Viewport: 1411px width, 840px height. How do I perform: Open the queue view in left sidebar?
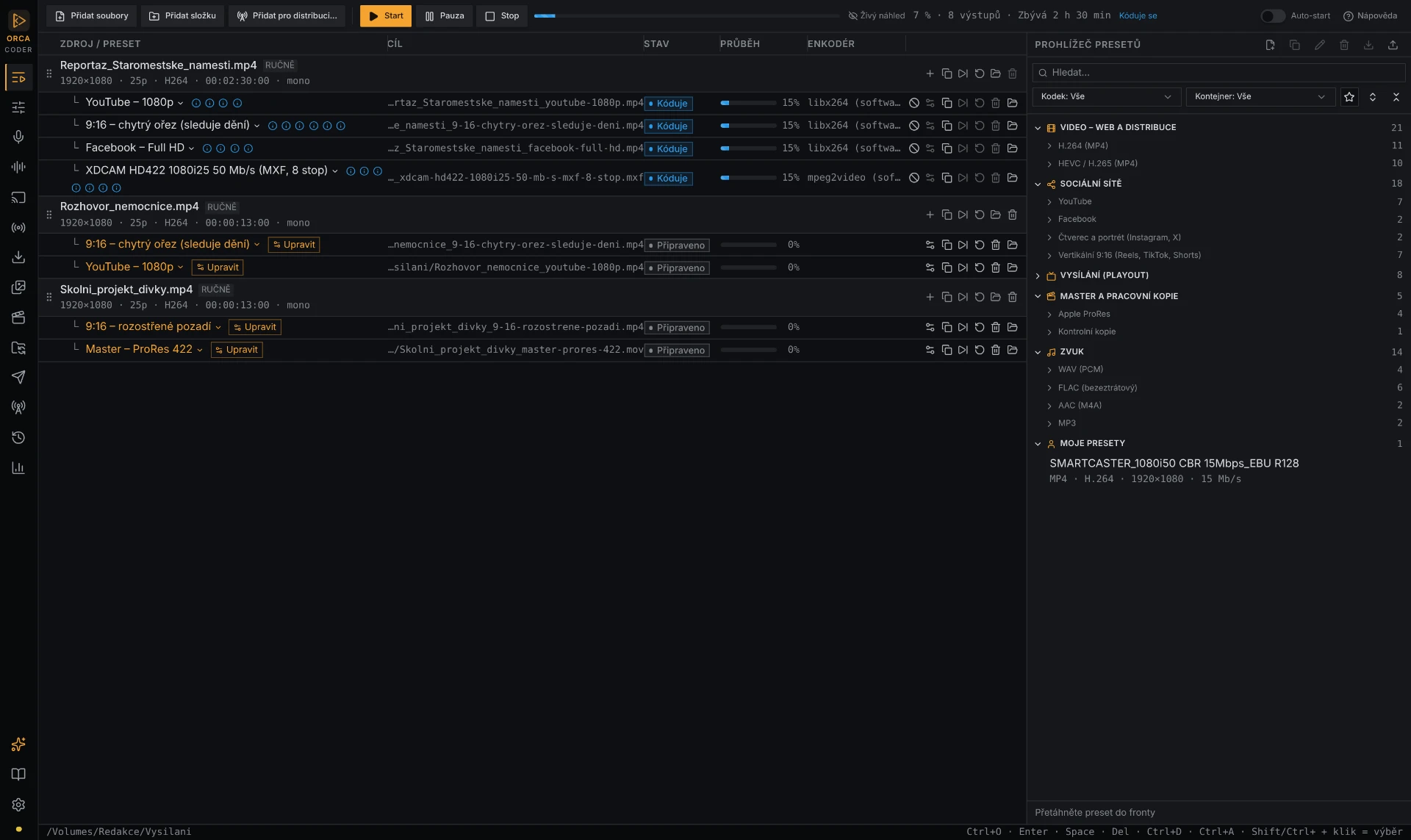pyautogui.click(x=18, y=77)
